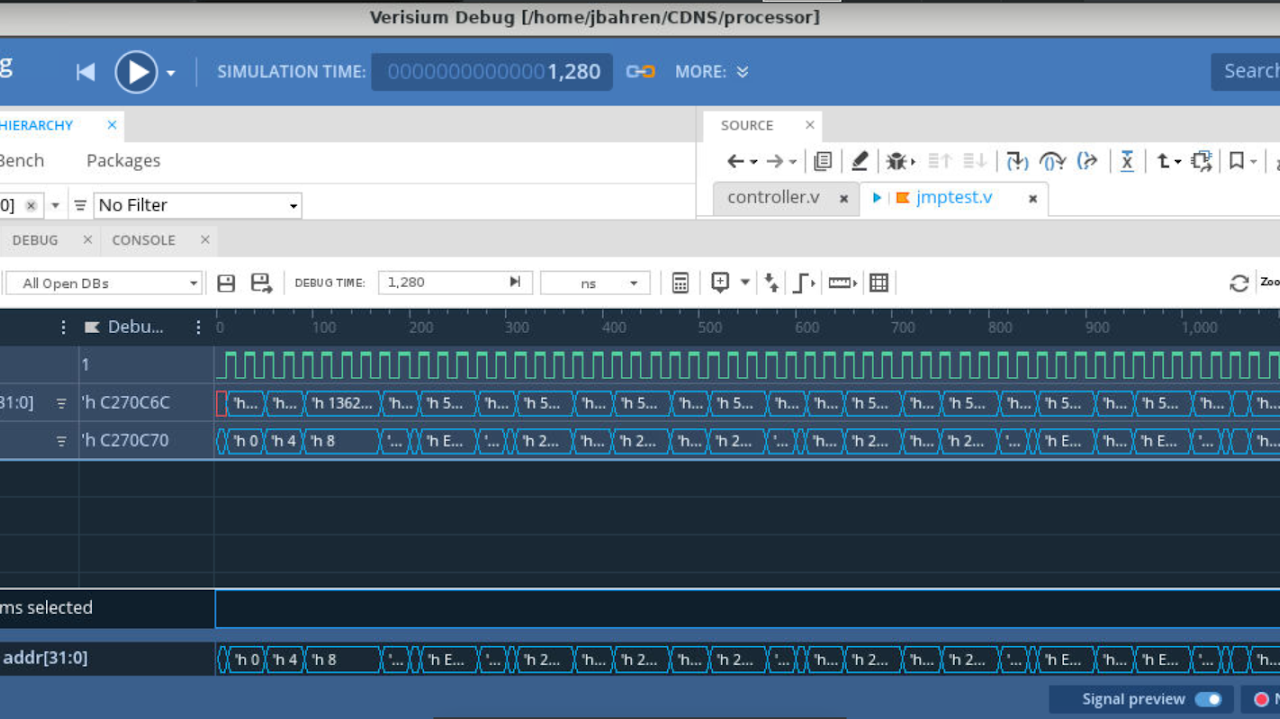Click the save database icon in Debug toolbar

(226, 283)
